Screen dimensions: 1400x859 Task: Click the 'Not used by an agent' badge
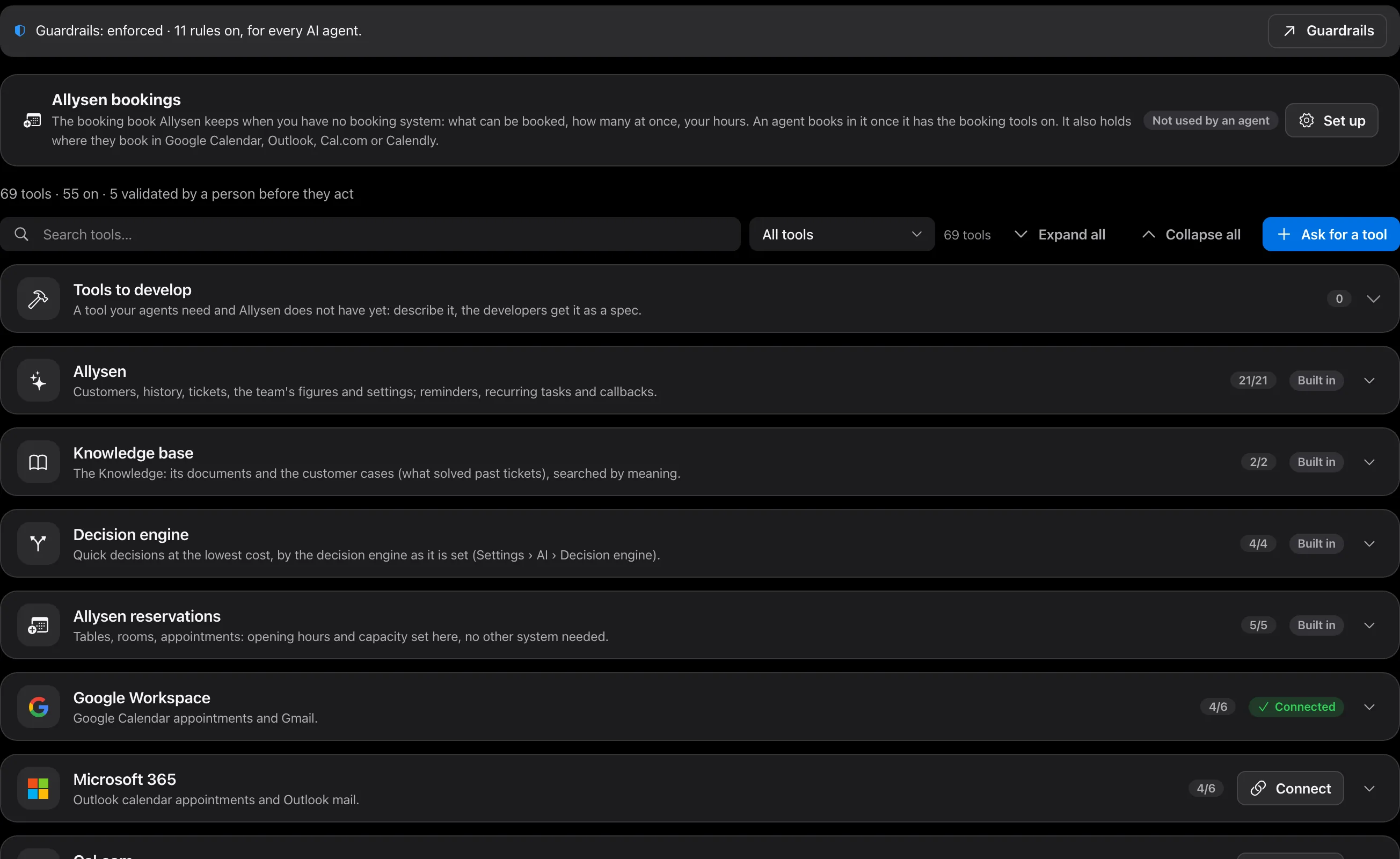tap(1210, 120)
